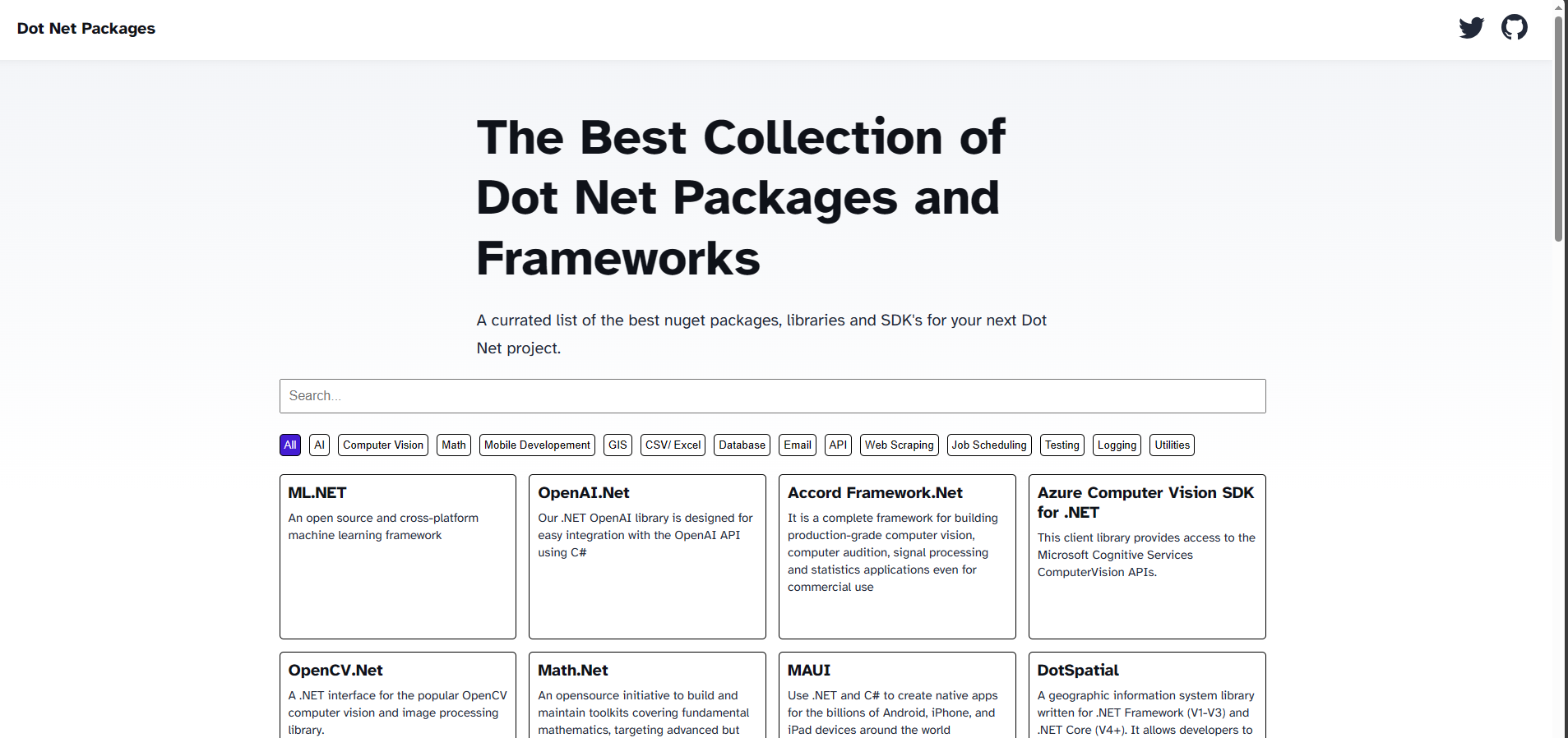Open the Math.Net package card
Screen dimensions: 1568x738
pos(647,694)
